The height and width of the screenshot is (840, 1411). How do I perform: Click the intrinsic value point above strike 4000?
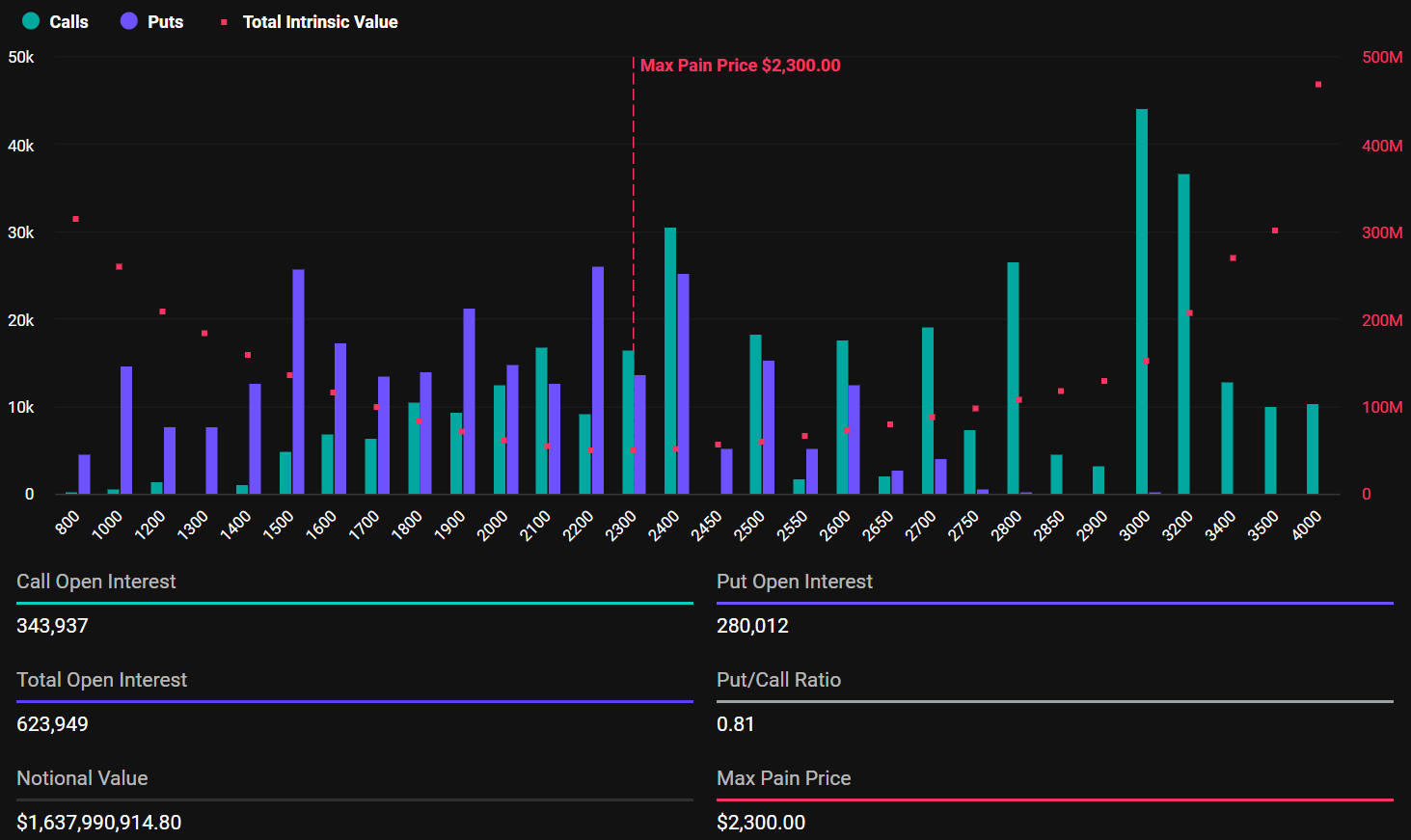pyautogui.click(x=1318, y=85)
